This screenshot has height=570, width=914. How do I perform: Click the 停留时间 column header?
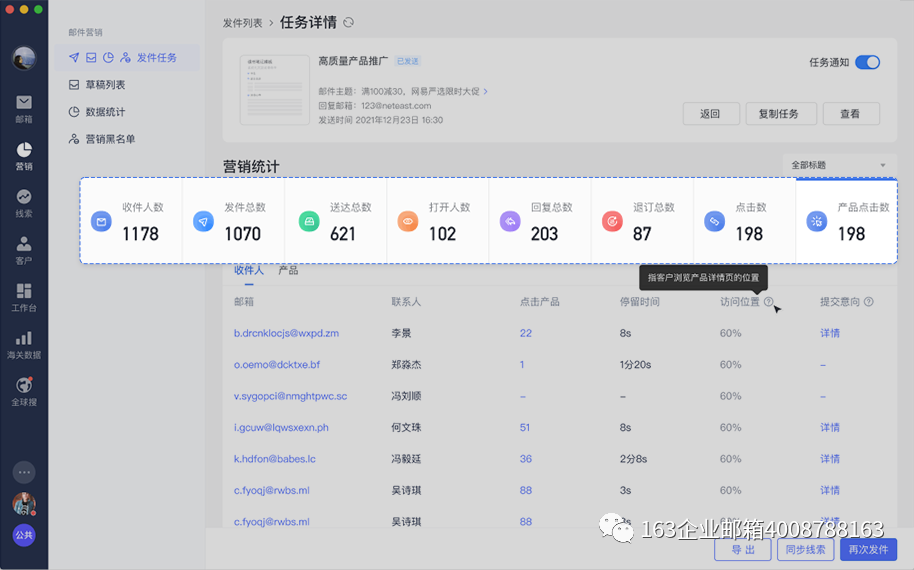[x=639, y=301]
